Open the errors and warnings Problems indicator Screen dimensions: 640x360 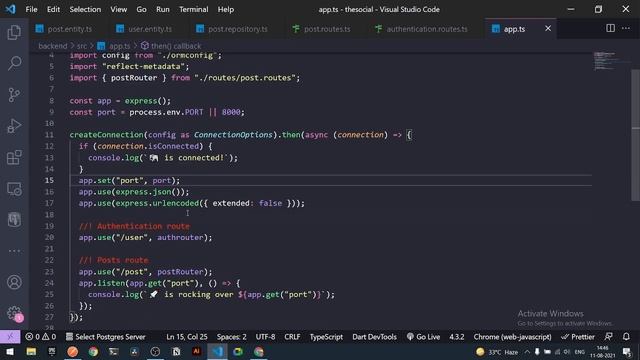[40, 337]
